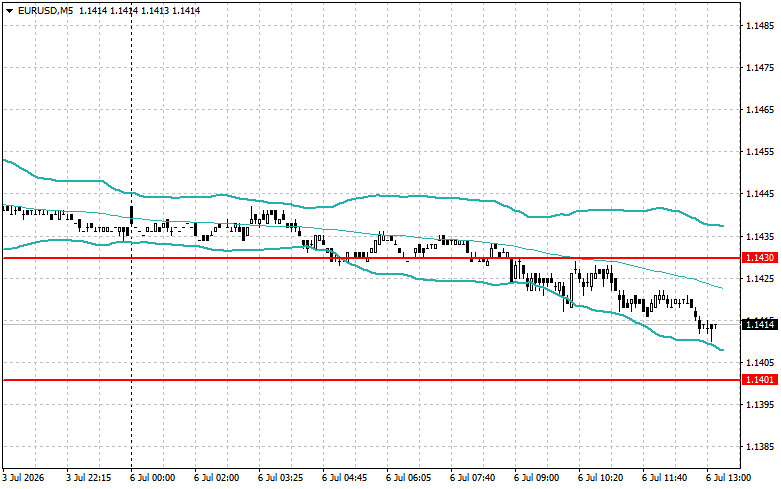Click the 6 Jul 10:20 time label
Screen dimensions: 781x489
tap(600, 478)
